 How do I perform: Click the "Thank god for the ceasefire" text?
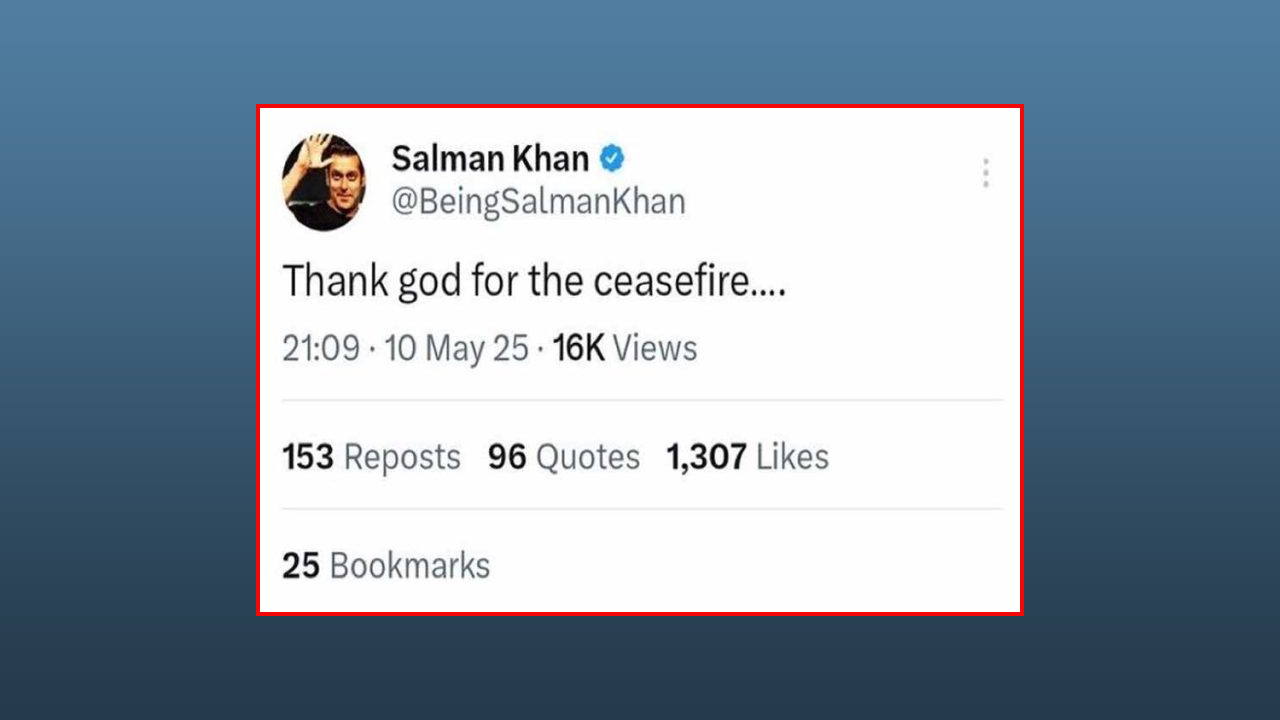tap(533, 283)
